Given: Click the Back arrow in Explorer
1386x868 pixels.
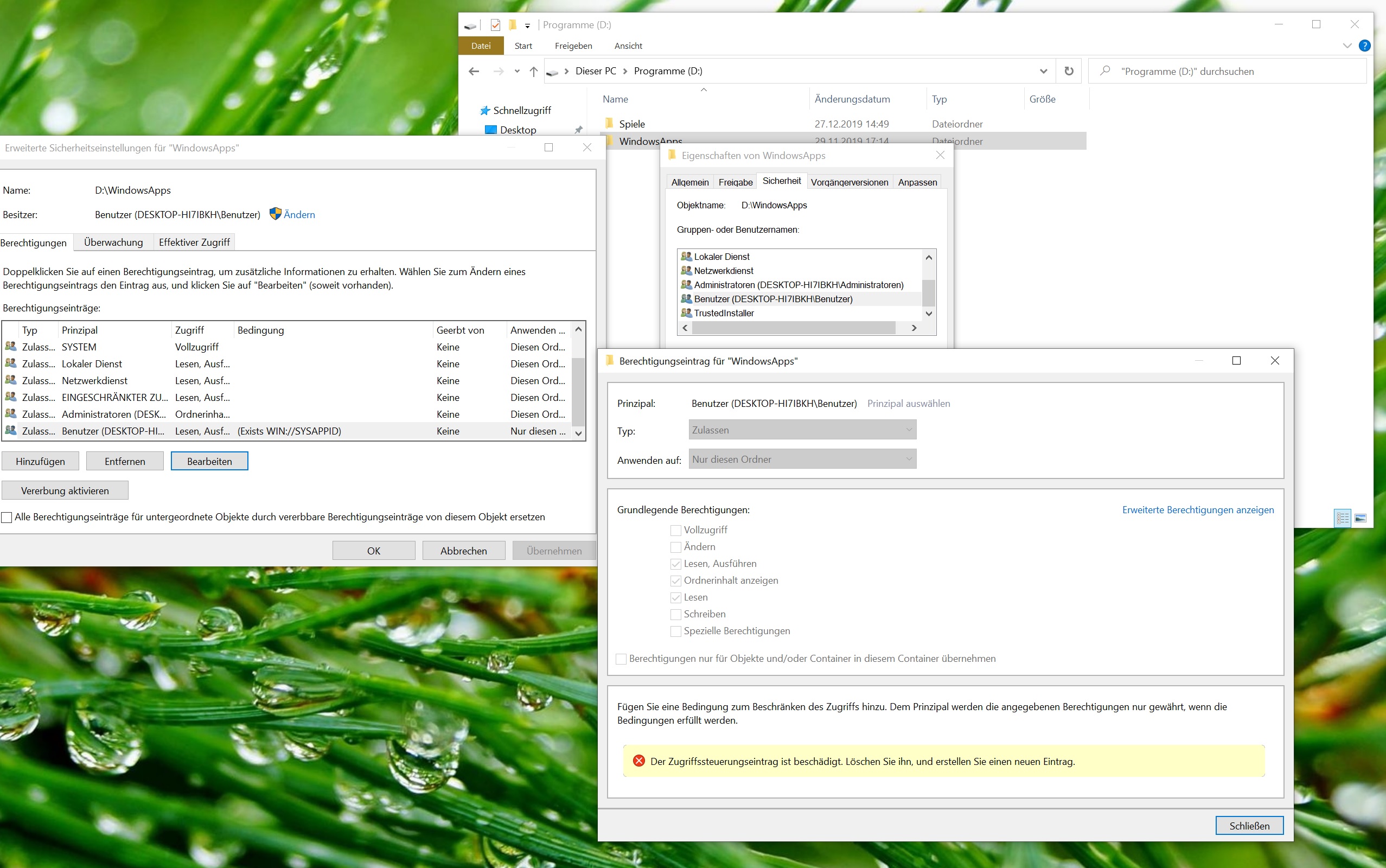Looking at the screenshot, I should tap(474, 71).
